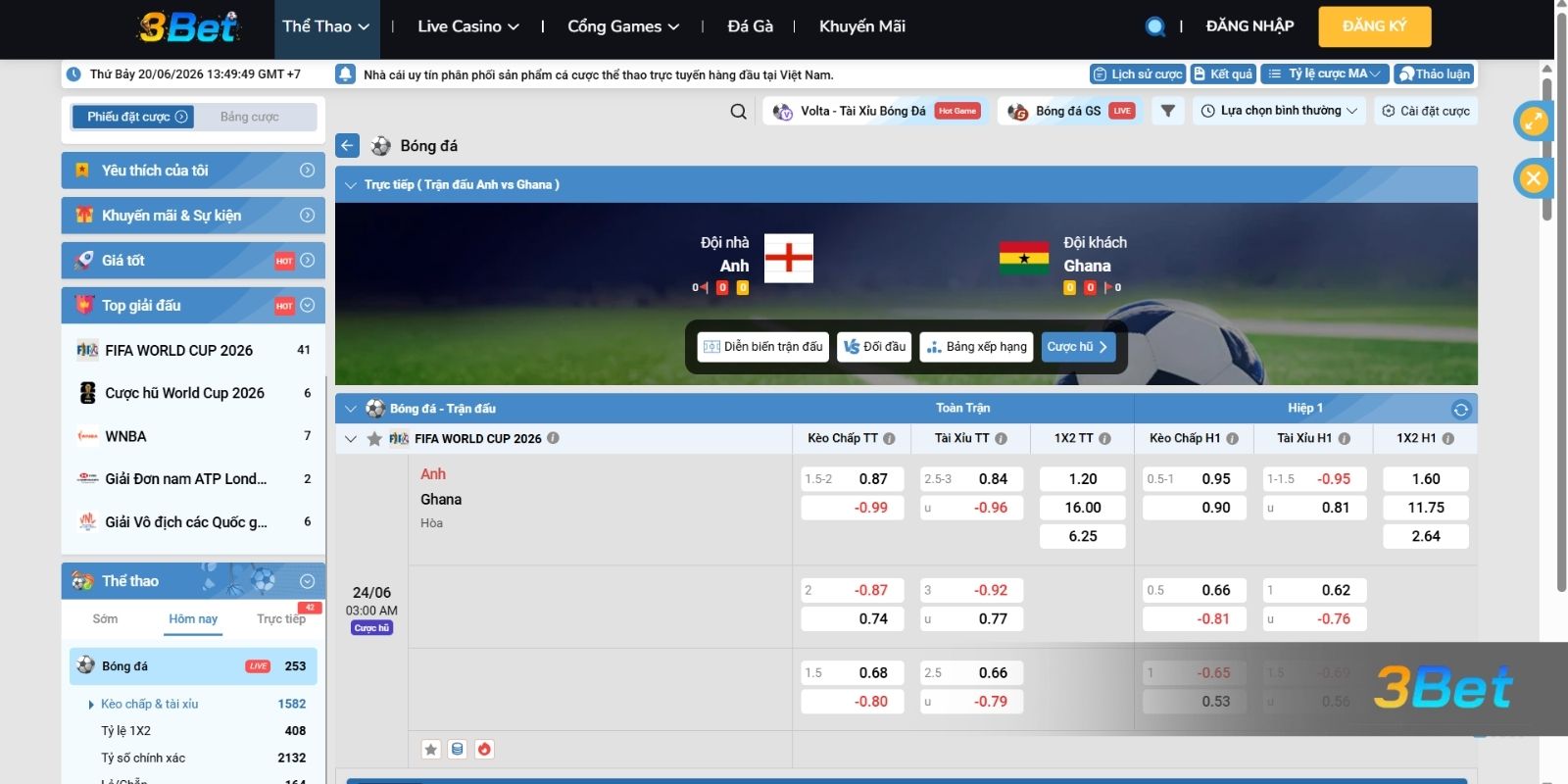Open the filter funnel icon

point(1167,111)
